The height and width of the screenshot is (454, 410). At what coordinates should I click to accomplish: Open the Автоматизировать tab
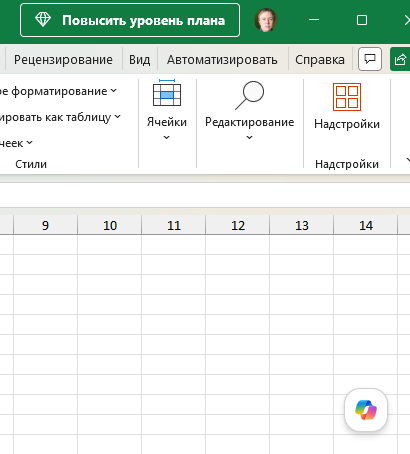coord(222,60)
